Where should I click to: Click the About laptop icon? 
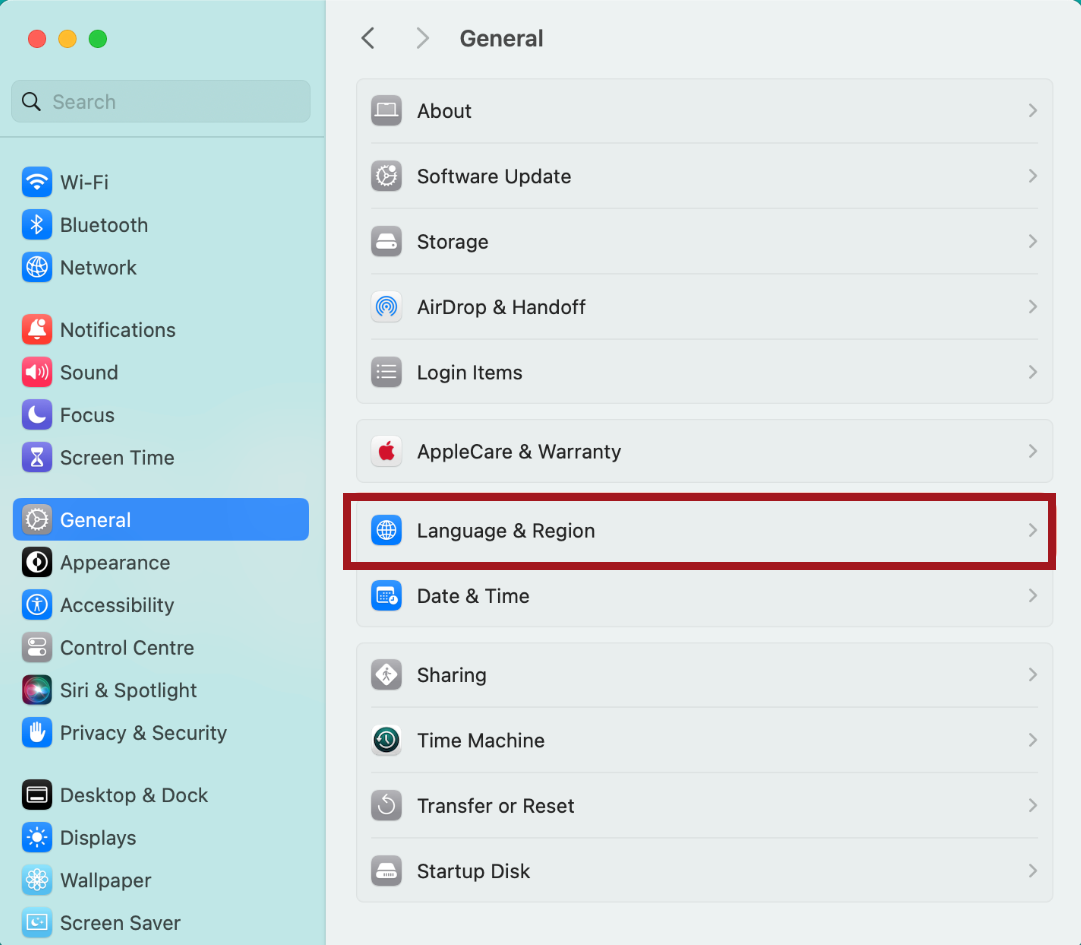[386, 111]
